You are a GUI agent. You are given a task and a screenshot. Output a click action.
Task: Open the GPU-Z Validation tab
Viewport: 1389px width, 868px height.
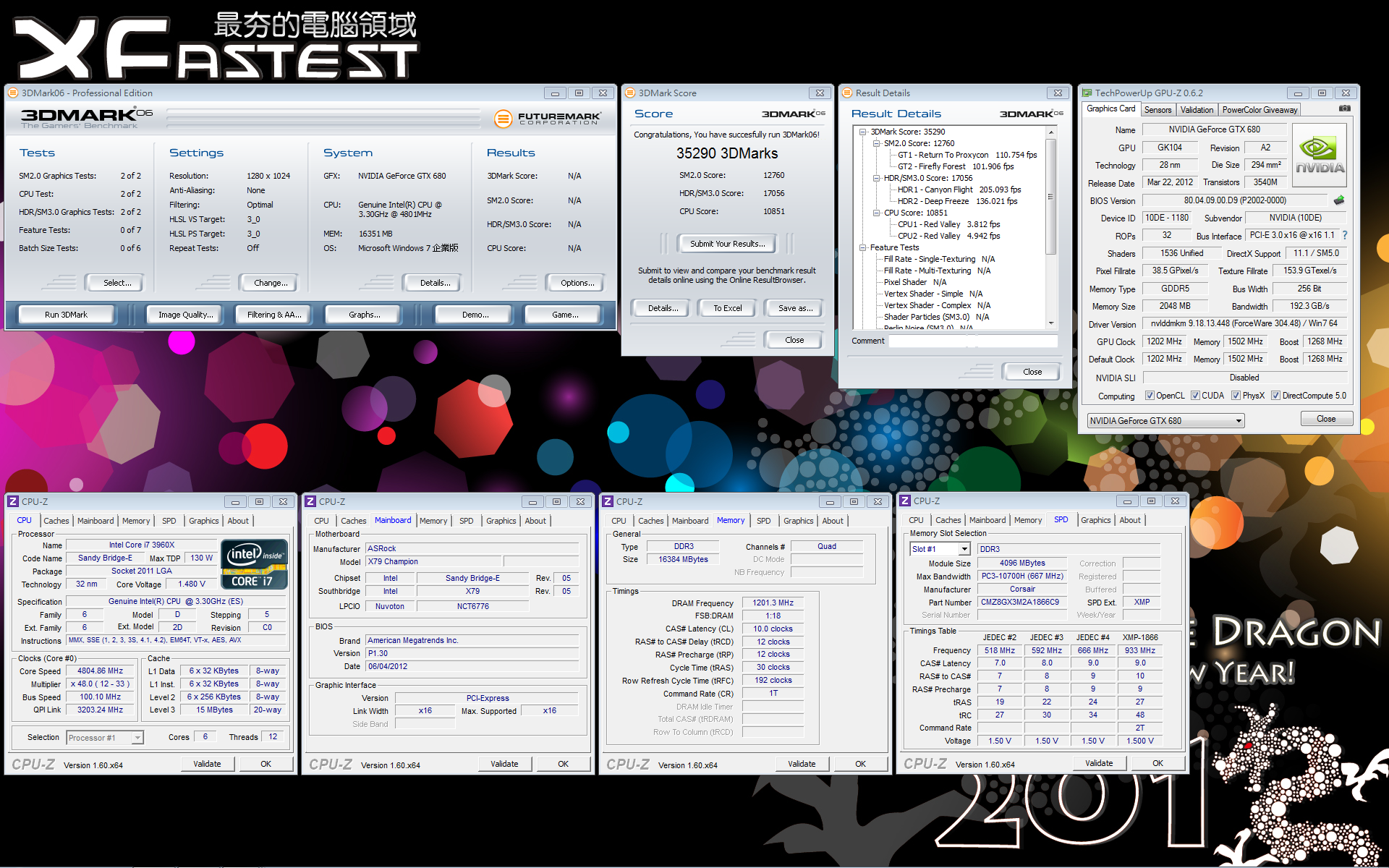tap(1197, 110)
